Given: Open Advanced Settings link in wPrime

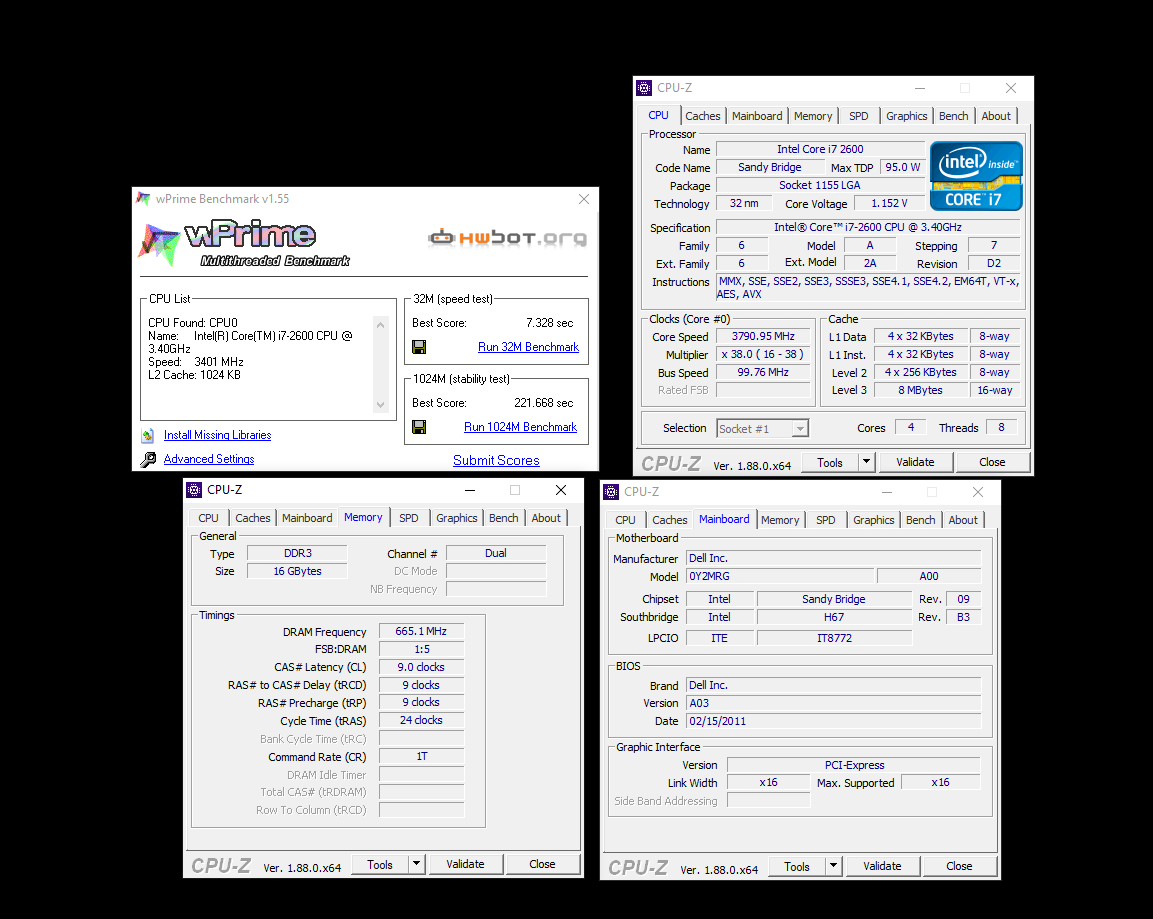Looking at the screenshot, I should (x=209, y=459).
